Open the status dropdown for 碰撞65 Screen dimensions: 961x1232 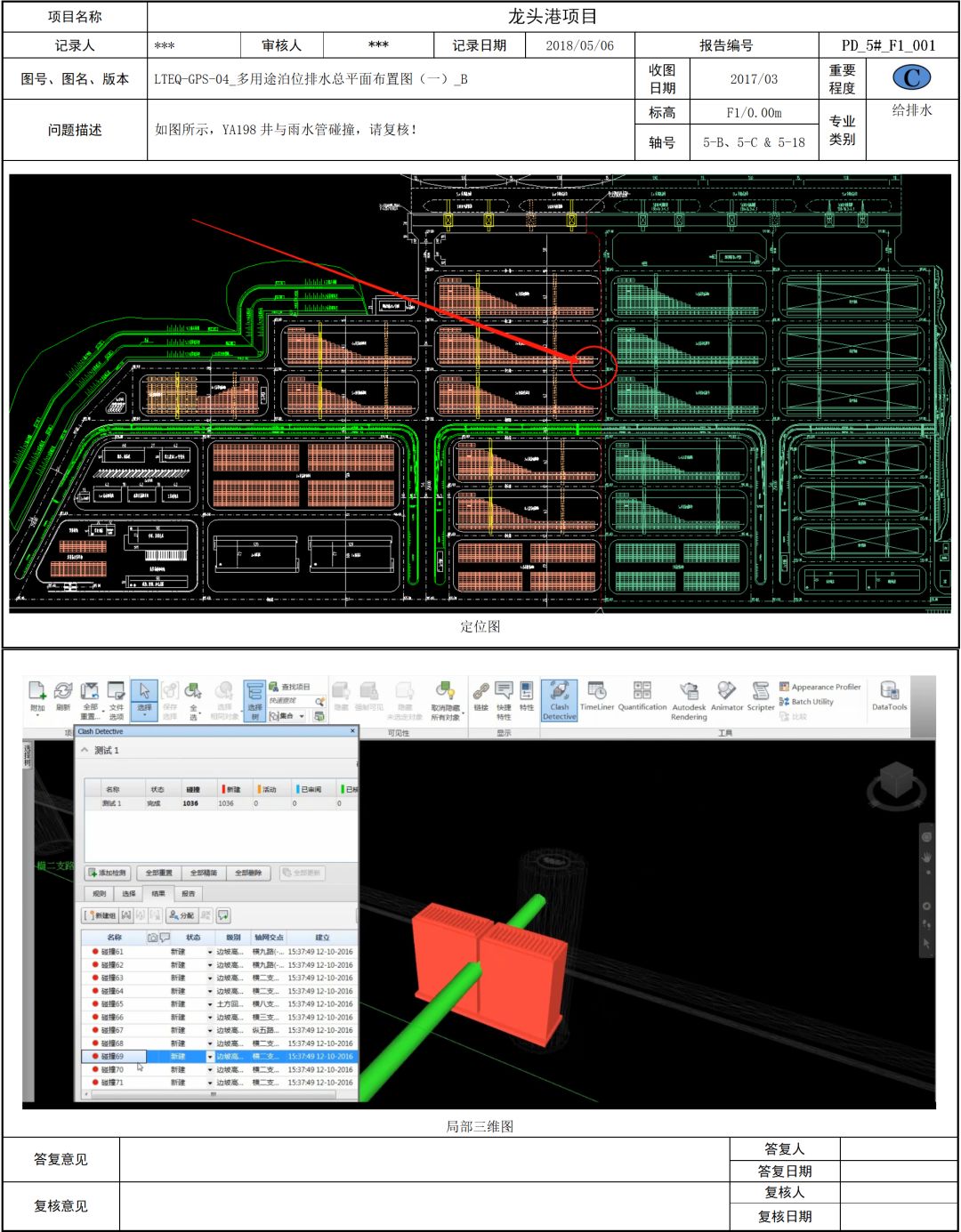[210, 1004]
